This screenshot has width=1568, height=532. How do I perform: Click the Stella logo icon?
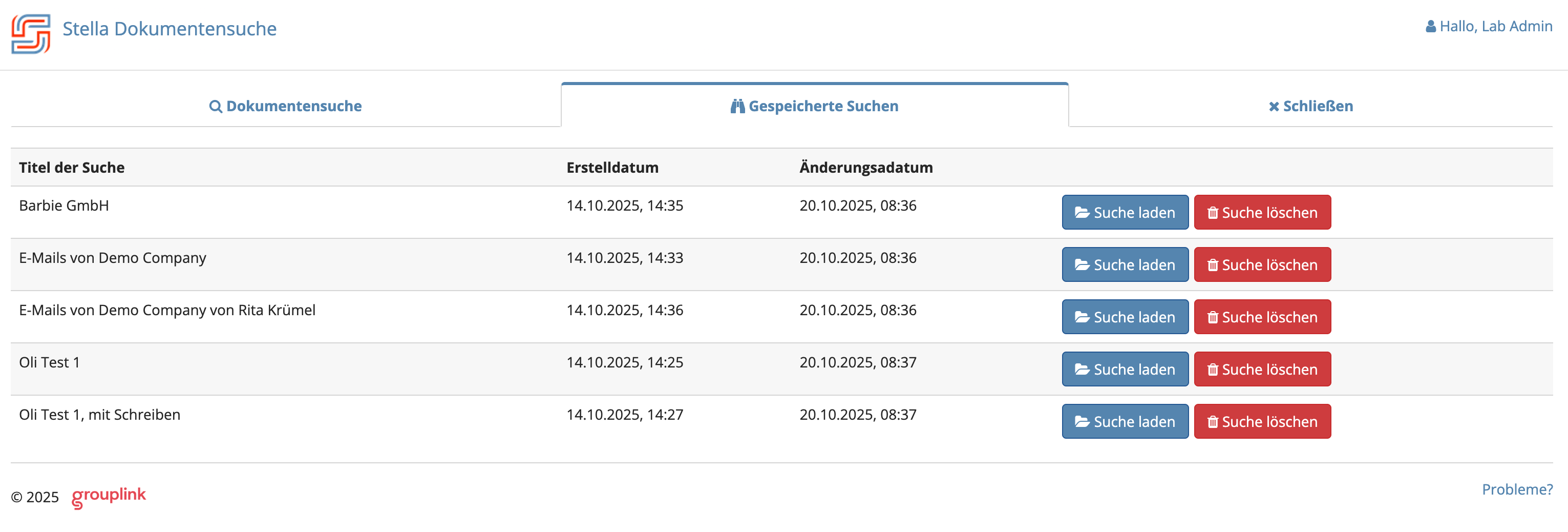pos(30,33)
